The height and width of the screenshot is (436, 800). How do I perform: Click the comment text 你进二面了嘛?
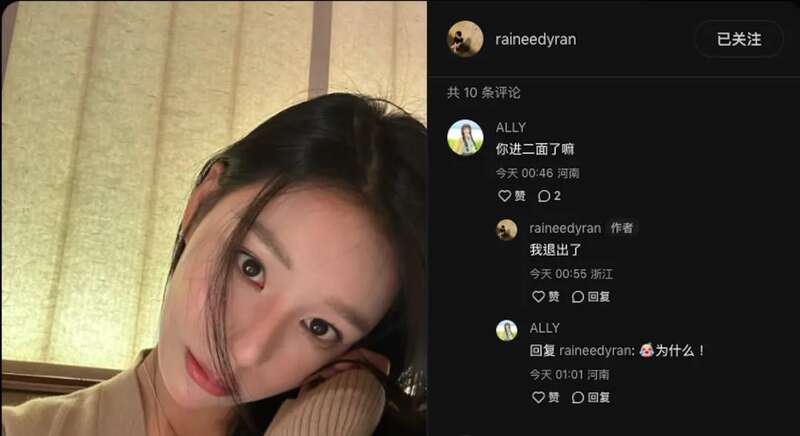535,149
